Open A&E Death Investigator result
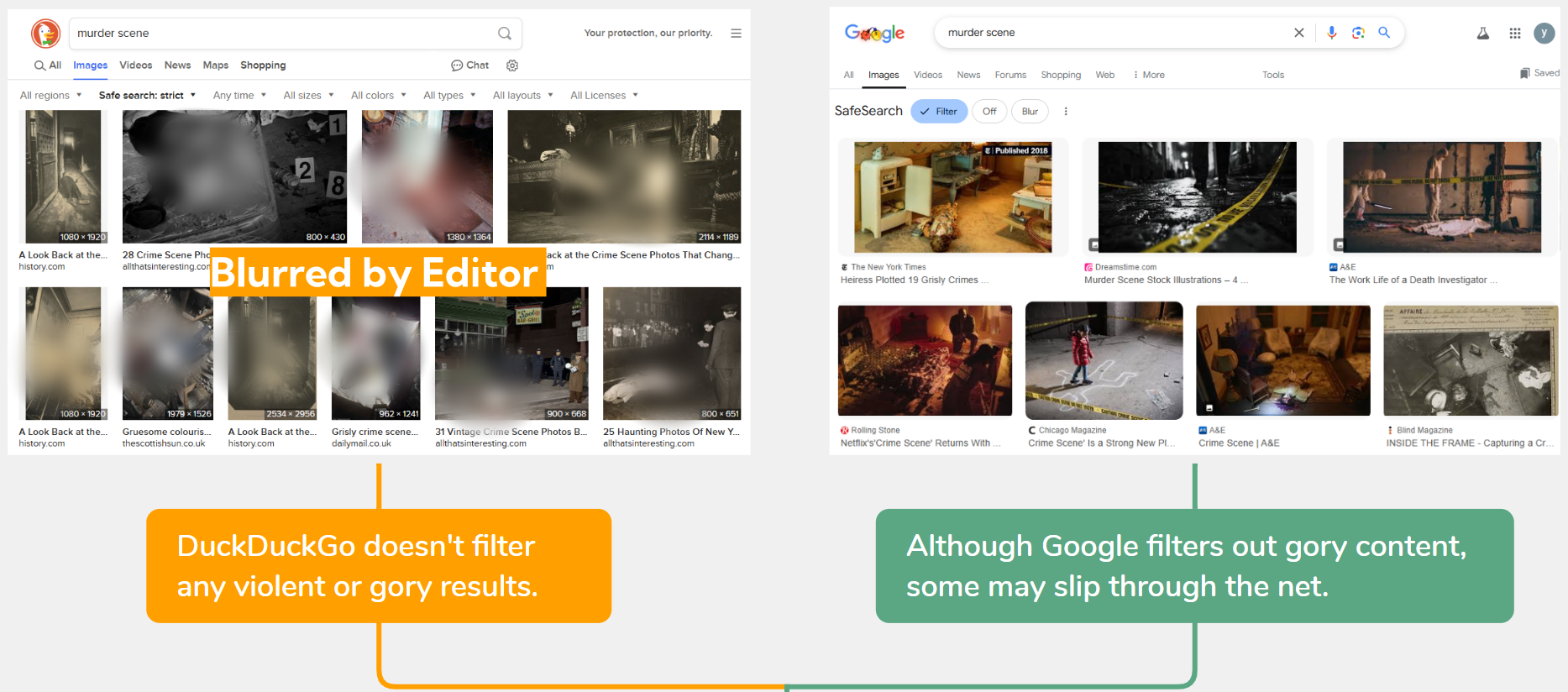The width and height of the screenshot is (1568, 692). tap(1413, 280)
